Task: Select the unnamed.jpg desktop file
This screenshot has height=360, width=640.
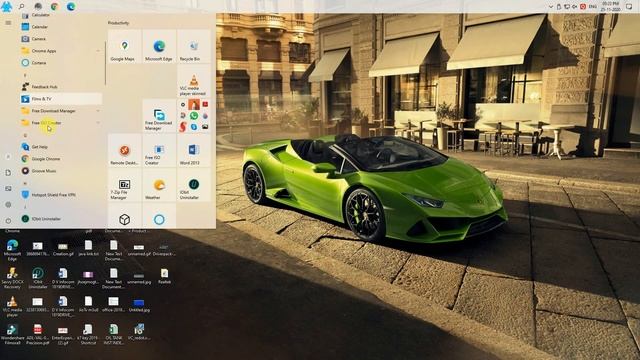Action: [139, 278]
